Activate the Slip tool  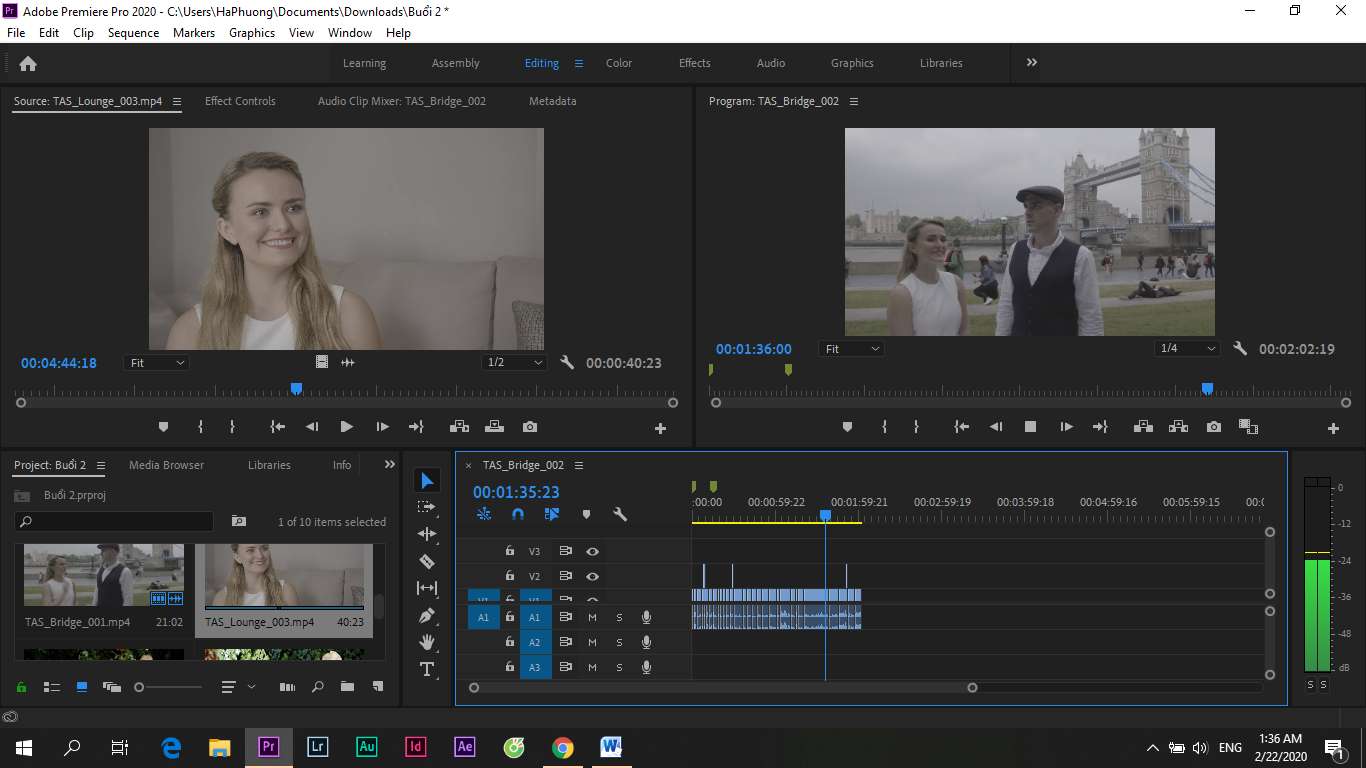[427, 588]
